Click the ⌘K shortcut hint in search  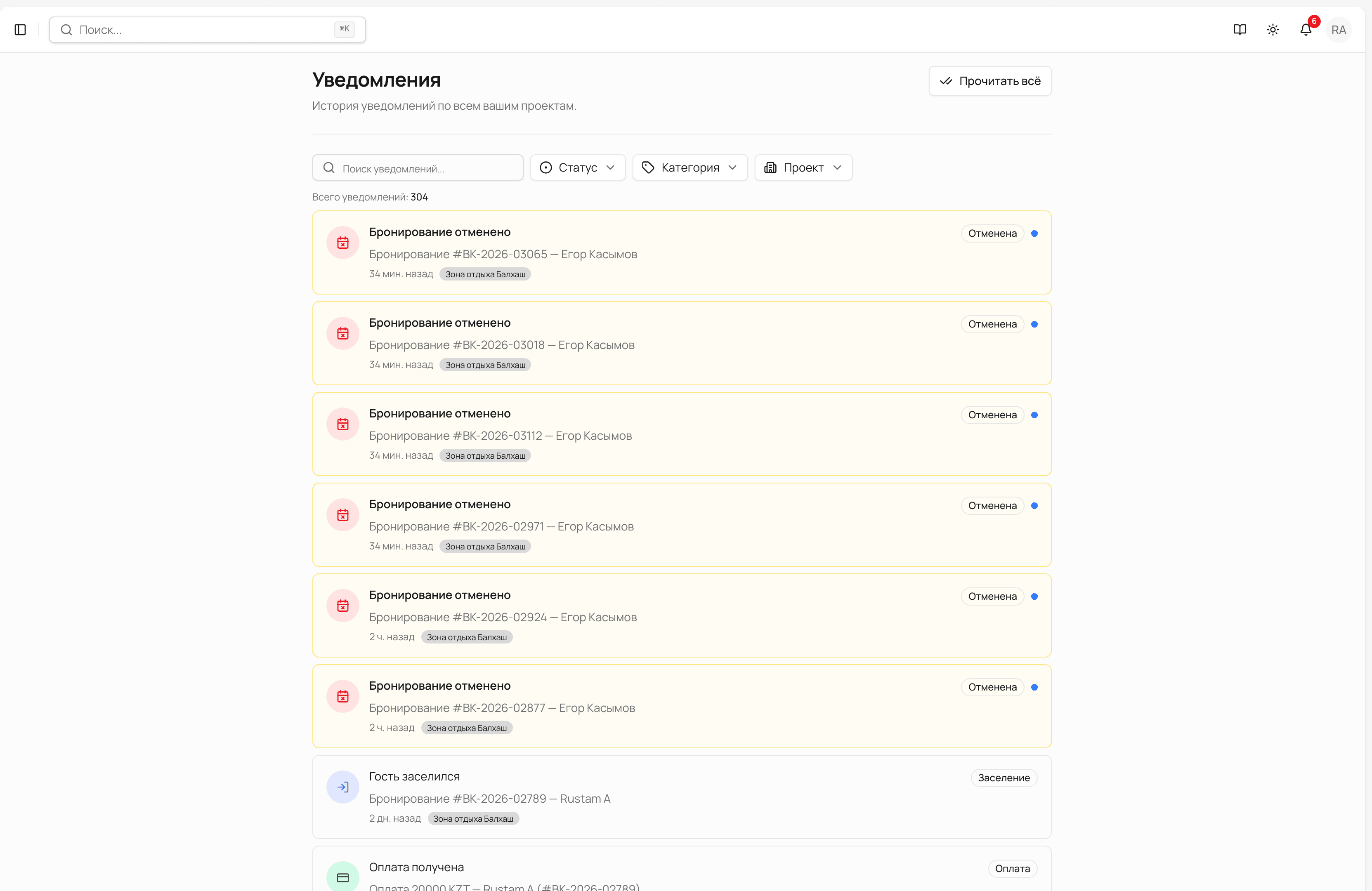tap(344, 29)
